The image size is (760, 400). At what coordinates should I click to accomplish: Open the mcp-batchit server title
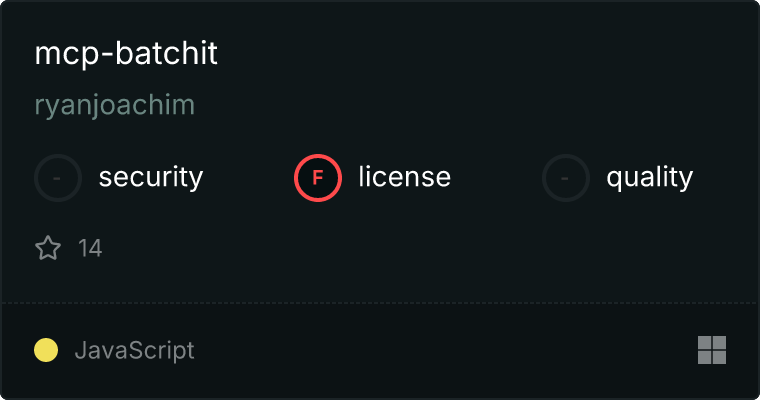click(126, 53)
